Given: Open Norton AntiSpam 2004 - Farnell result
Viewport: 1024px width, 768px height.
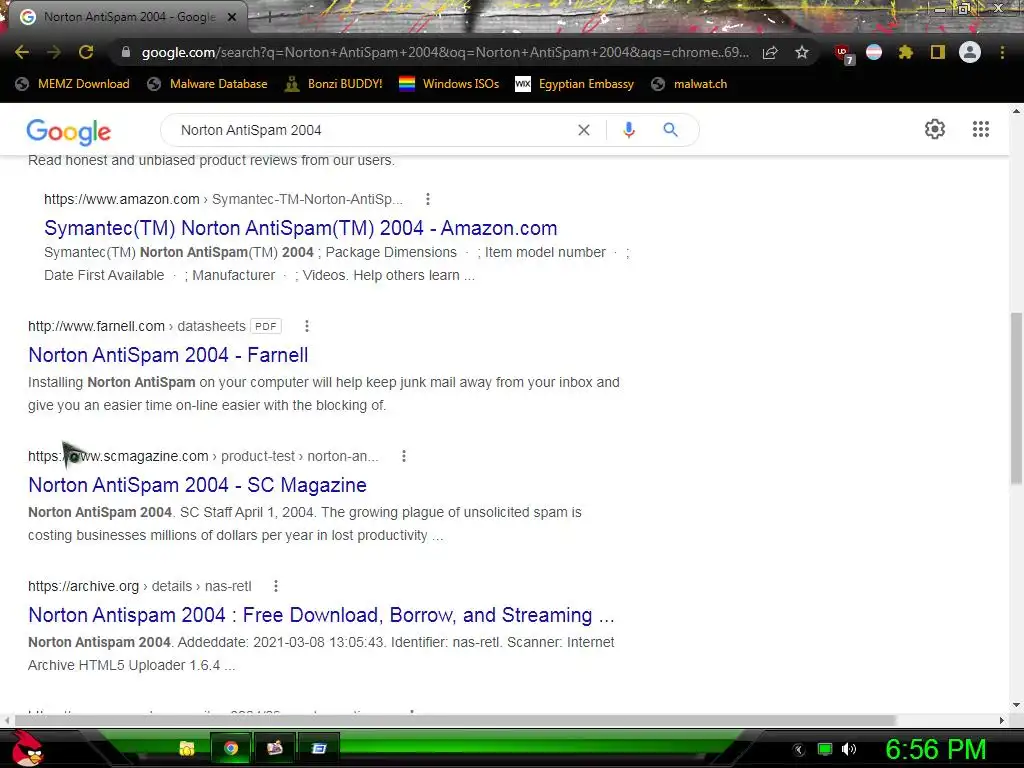Looking at the screenshot, I should click(x=168, y=355).
